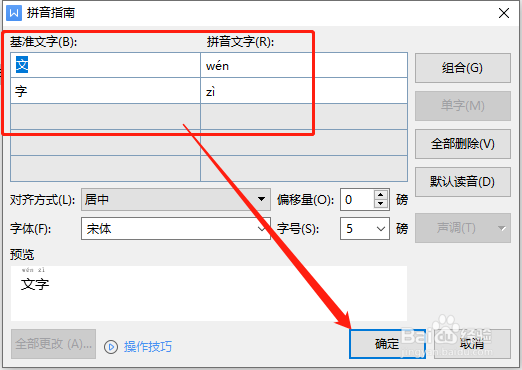Screen dimensions: 522x370
Task: Click the 默认读音(D) button
Action: tap(463, 182)
